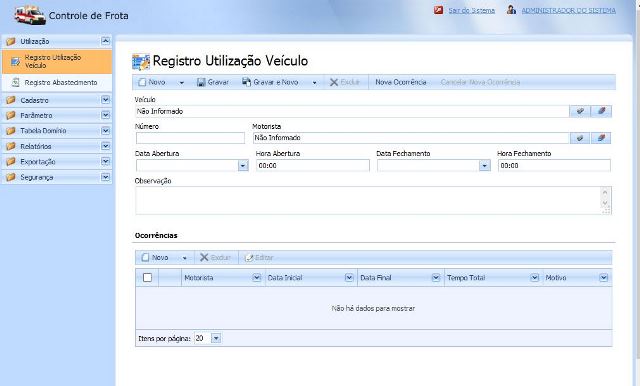Screen dimensions: 640x386
Task: Open the Data Fechamento date dropdown
Action: [x=484, y=166]
